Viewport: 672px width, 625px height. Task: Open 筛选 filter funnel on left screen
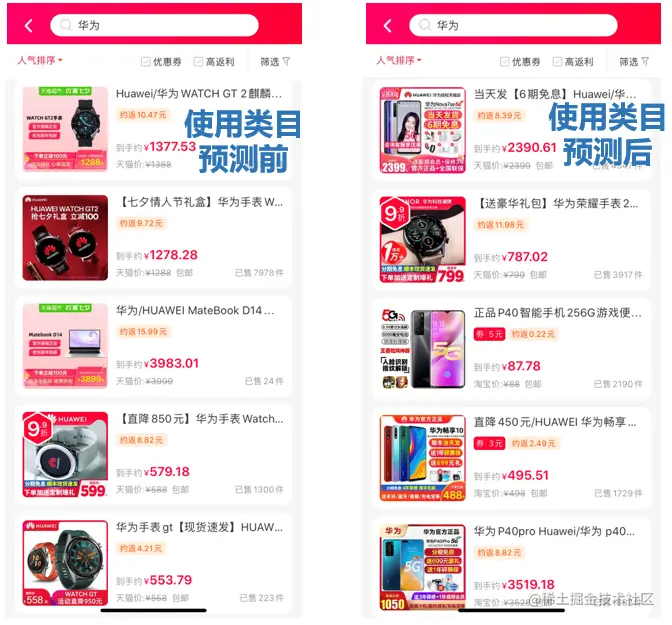pos(275,62)
